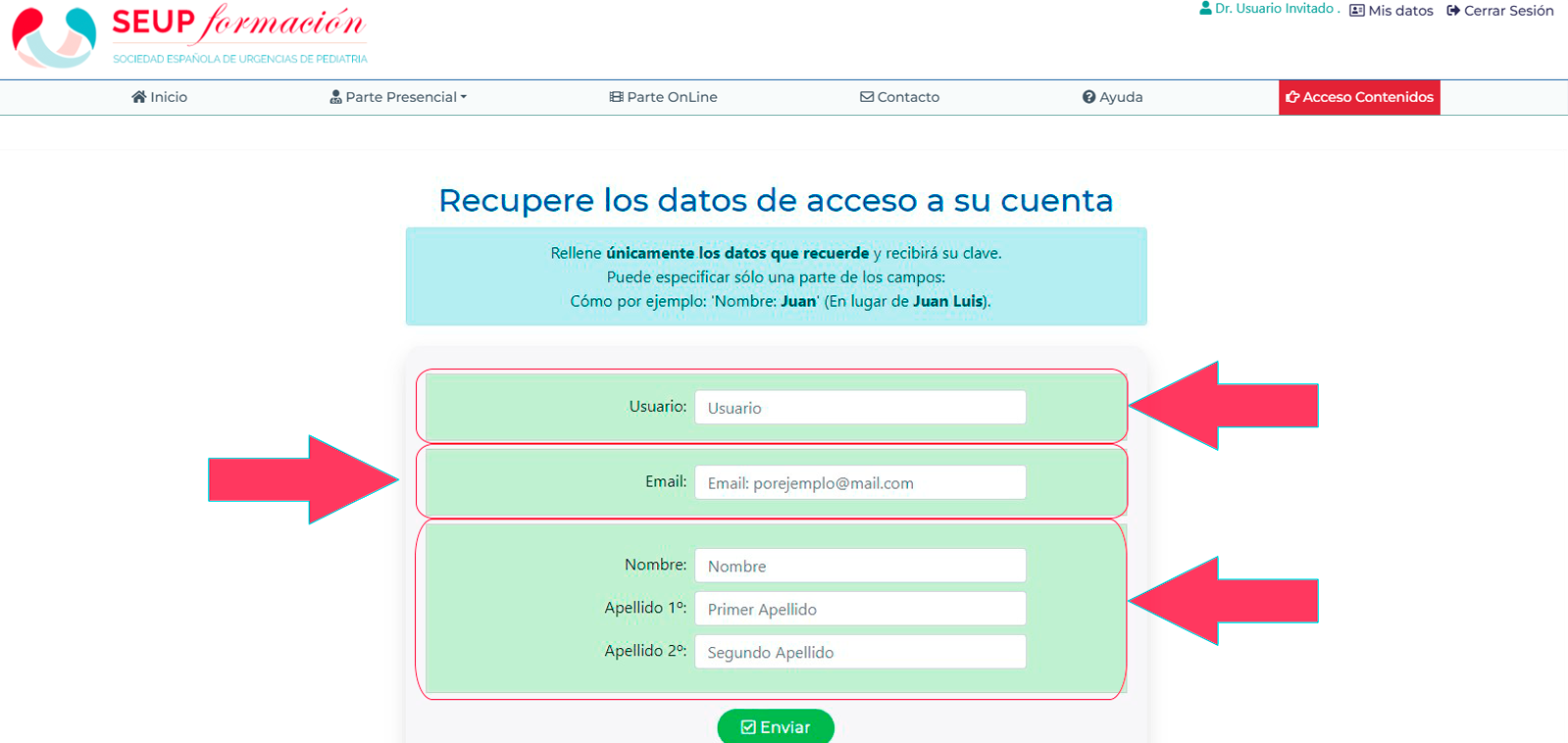Focus the Usuario input field

860,408
